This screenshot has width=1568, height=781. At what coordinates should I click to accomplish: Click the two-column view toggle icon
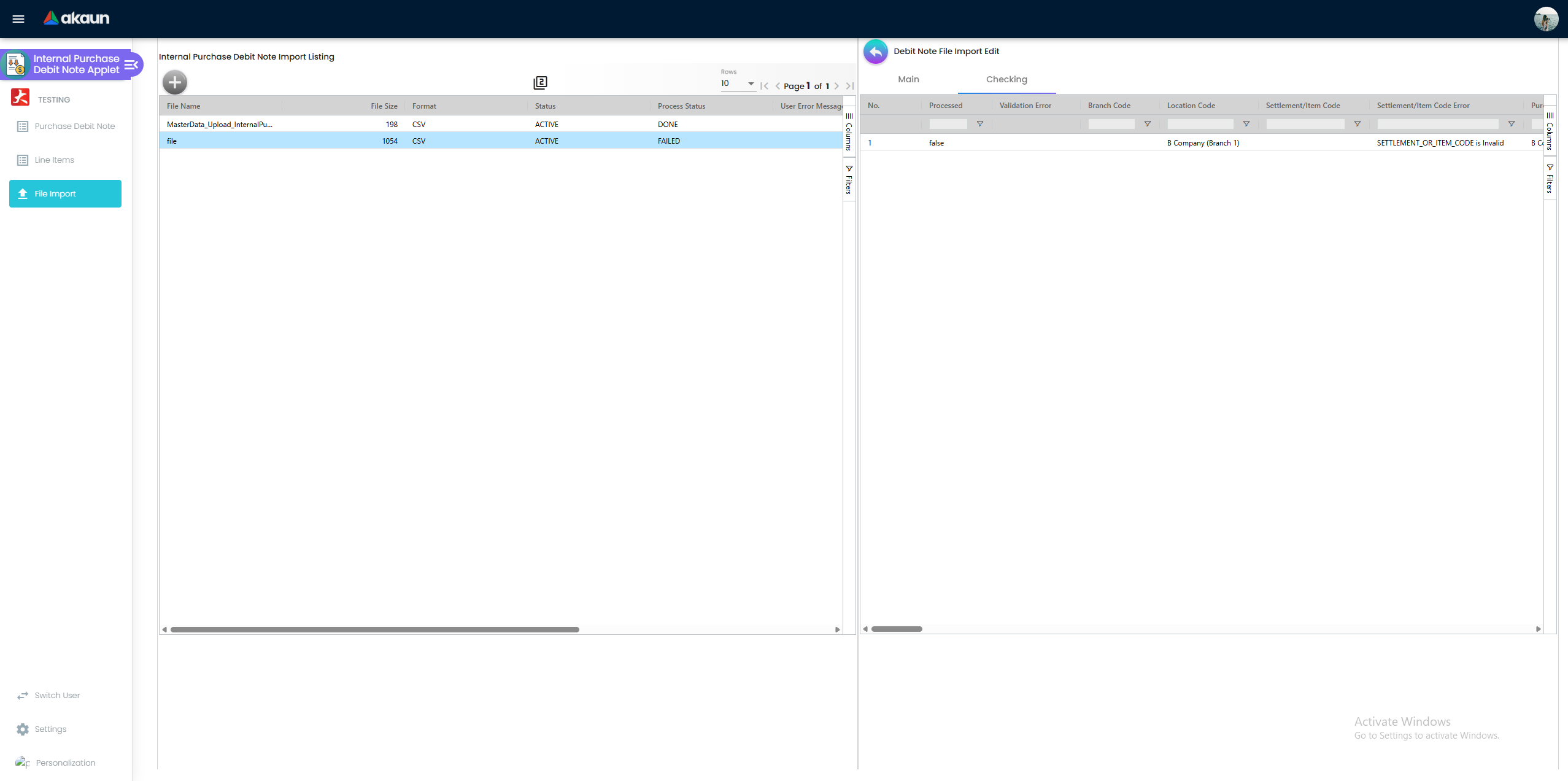[540, 82]
